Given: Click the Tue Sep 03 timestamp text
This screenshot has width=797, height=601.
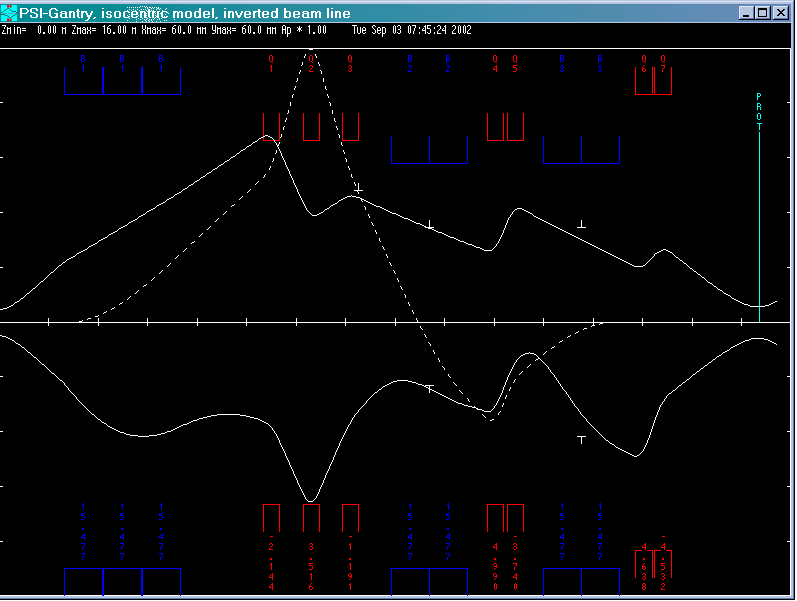Looking at the screenshot, I should (412, 30).
